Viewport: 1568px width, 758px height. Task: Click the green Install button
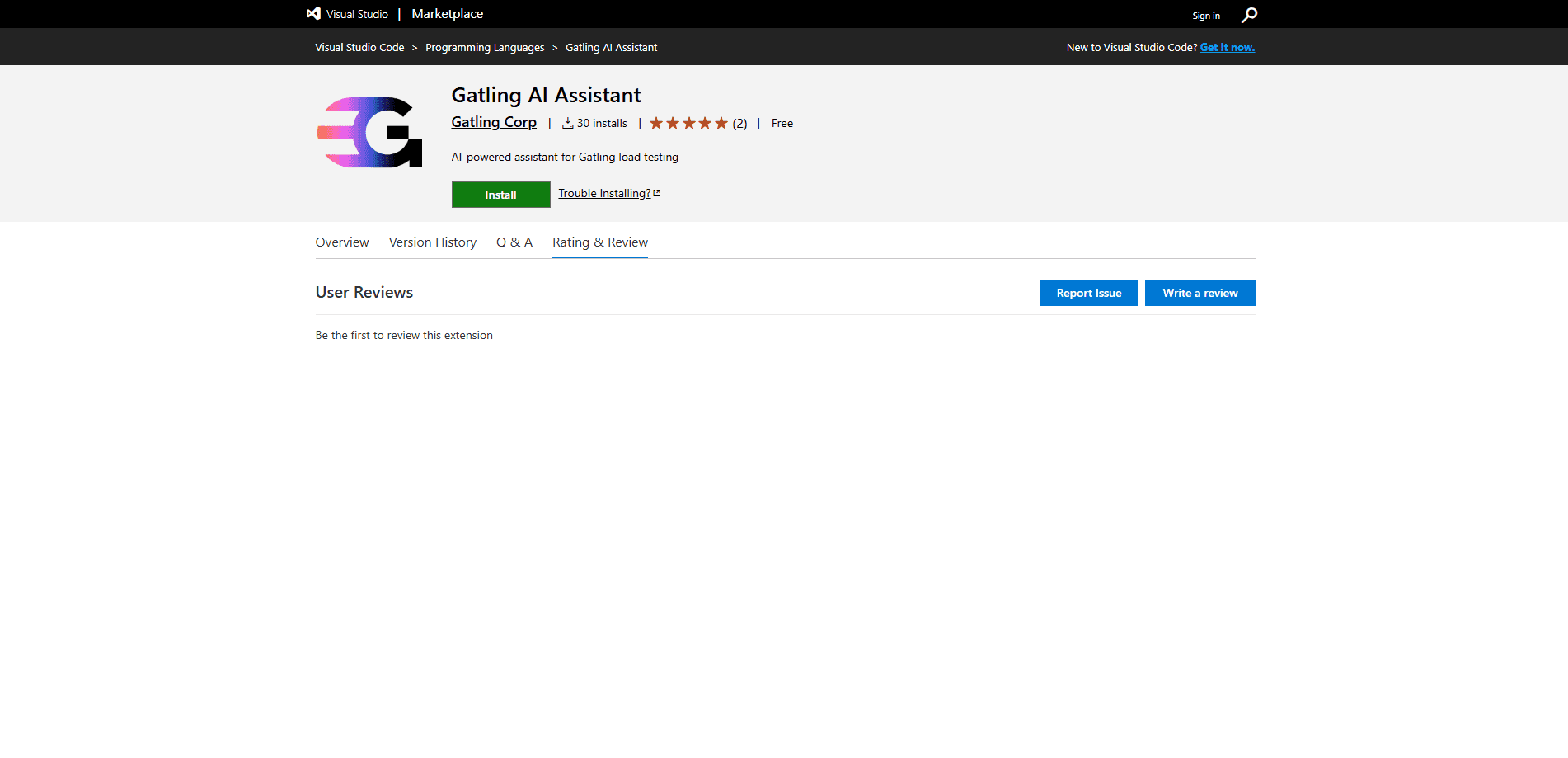point(500,195)
